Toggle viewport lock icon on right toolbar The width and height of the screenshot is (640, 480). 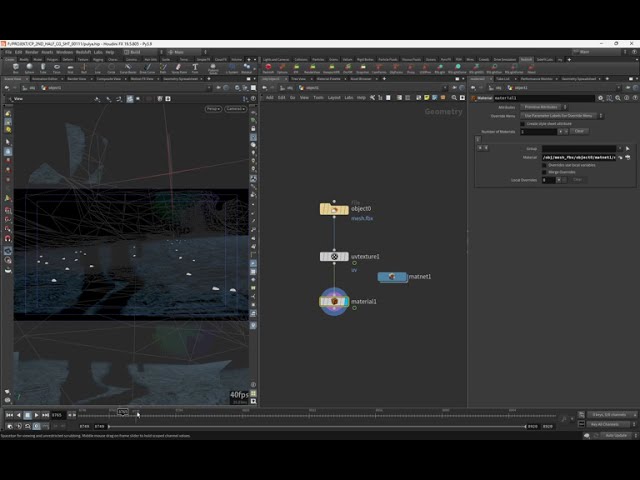[253, 129]
